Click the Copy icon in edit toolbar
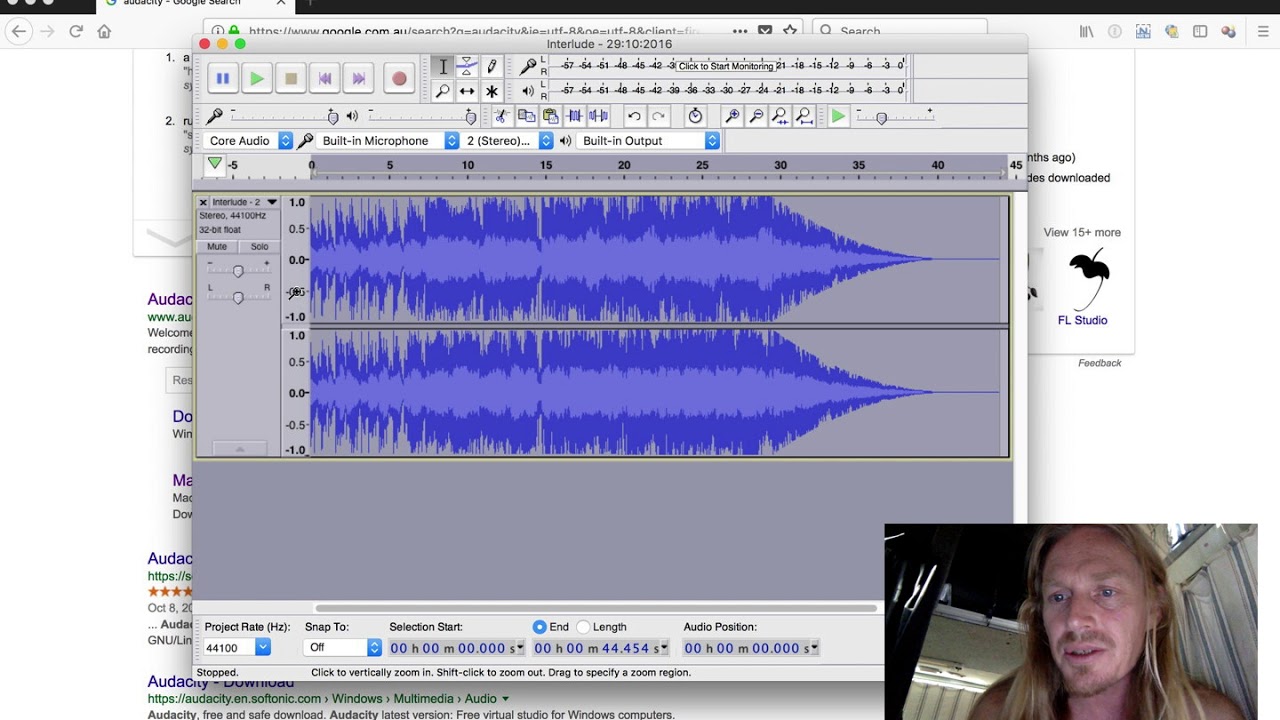The image size is (1280, 720). pyautogui.click(x=526, y=116)
